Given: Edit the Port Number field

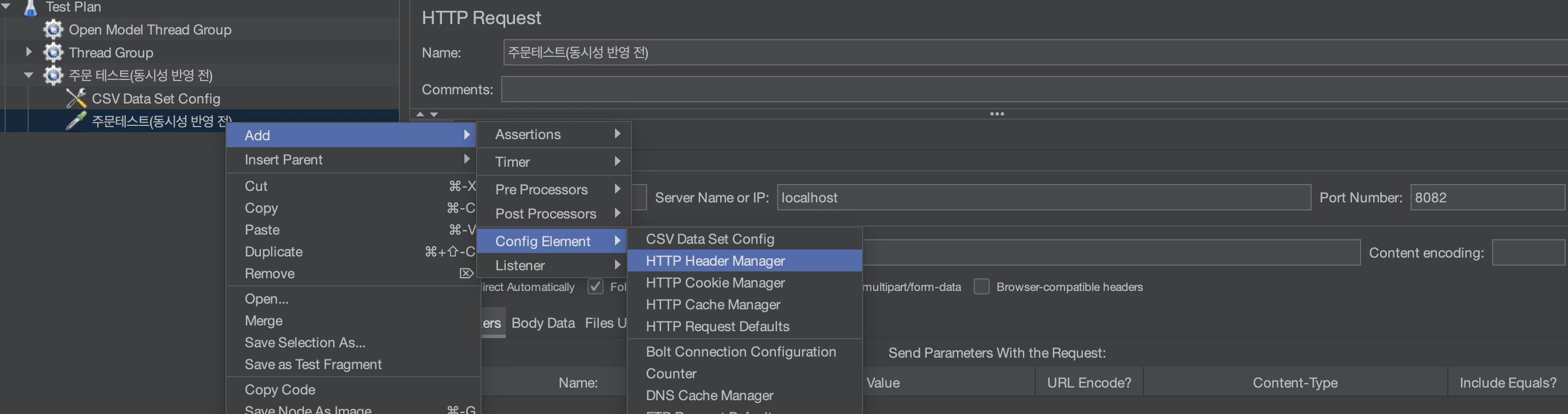Looking at the screenshot, I should tap(1487, 198).
